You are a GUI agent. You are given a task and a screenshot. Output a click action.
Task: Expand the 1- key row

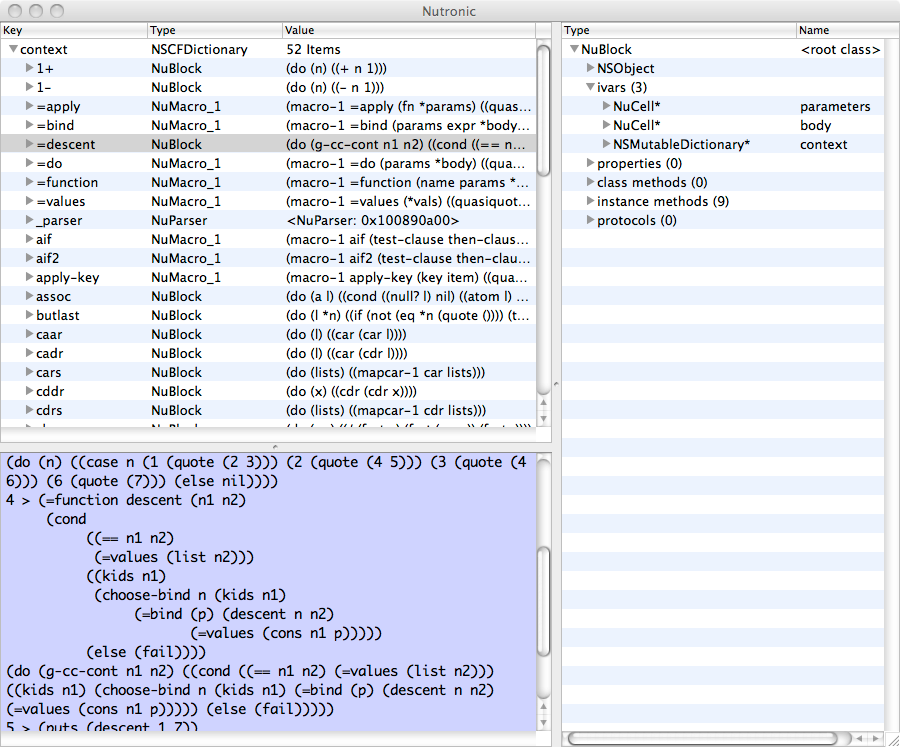(x=29, y=87)
